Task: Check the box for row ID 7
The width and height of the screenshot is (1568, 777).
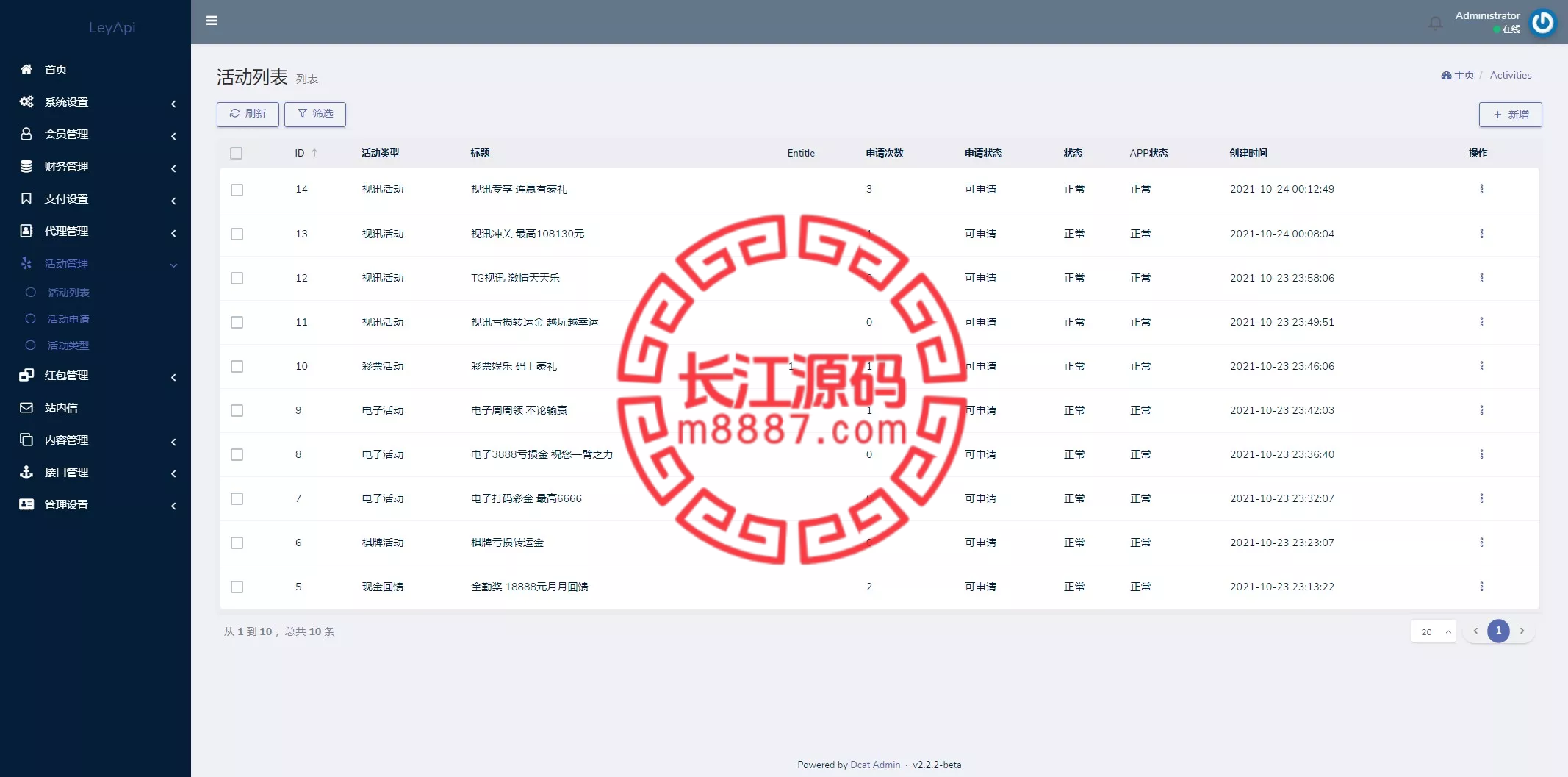Action: coord(237,498)
